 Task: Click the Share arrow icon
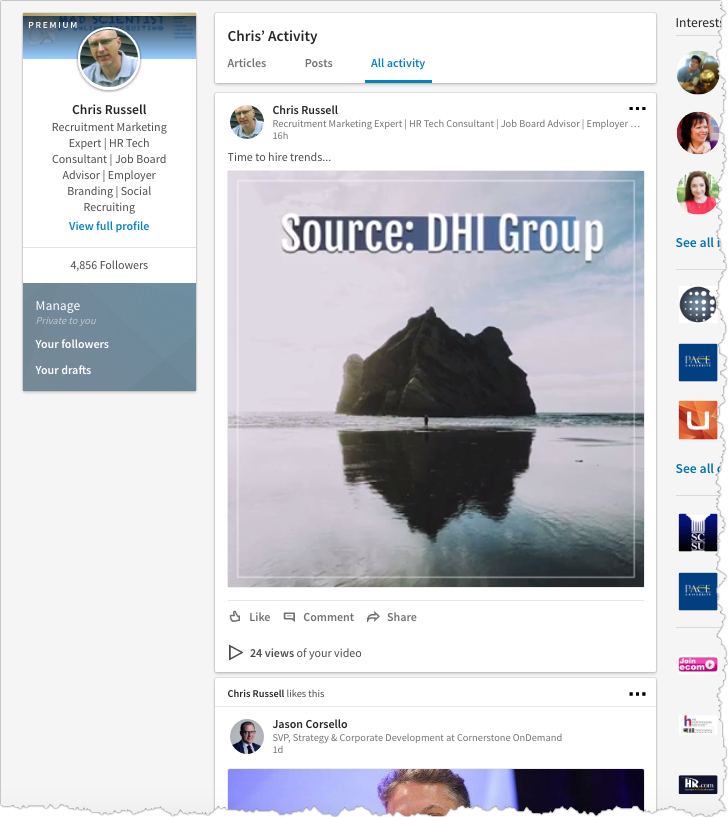[x=373, y=617]
